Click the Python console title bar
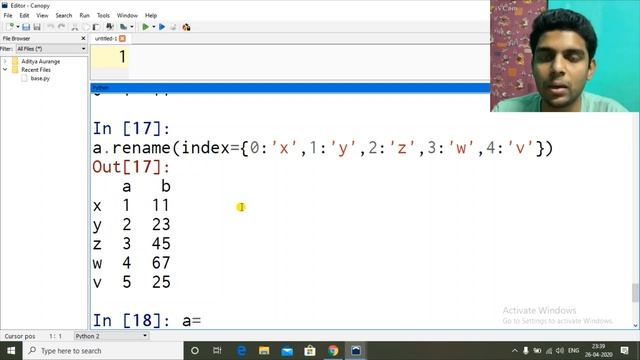The image size is (640, 360). click(290, 88)
